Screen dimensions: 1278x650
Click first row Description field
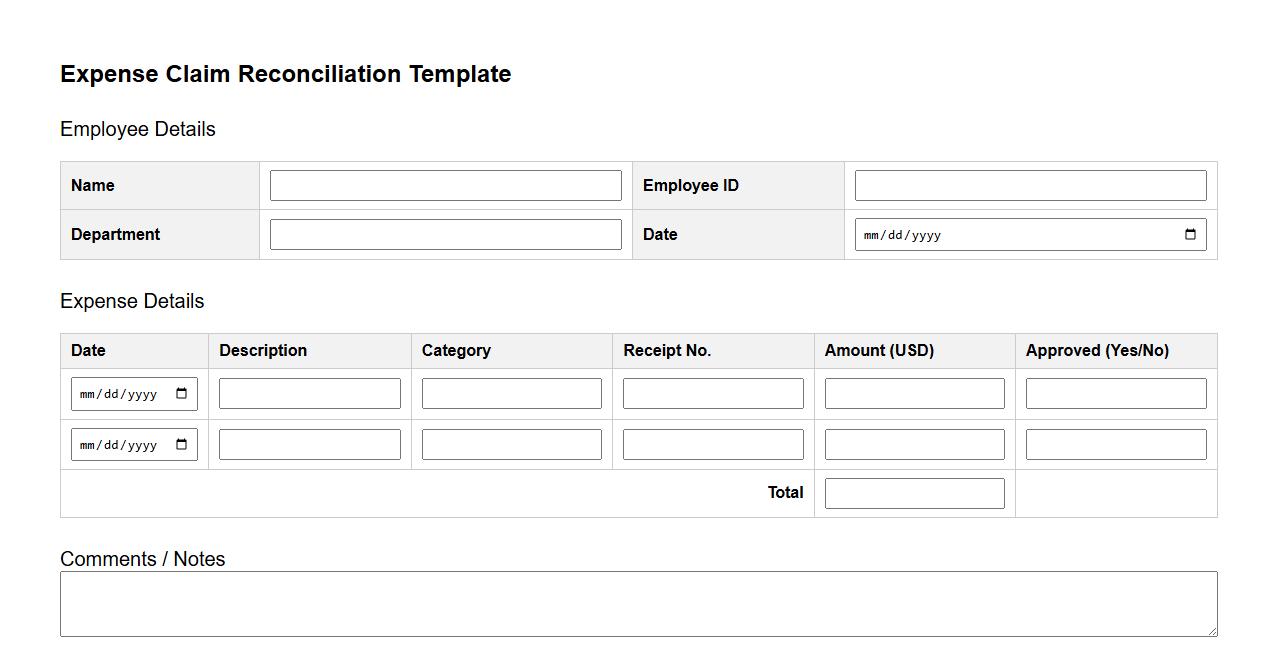pyautogui.click(x=309, y=394)
